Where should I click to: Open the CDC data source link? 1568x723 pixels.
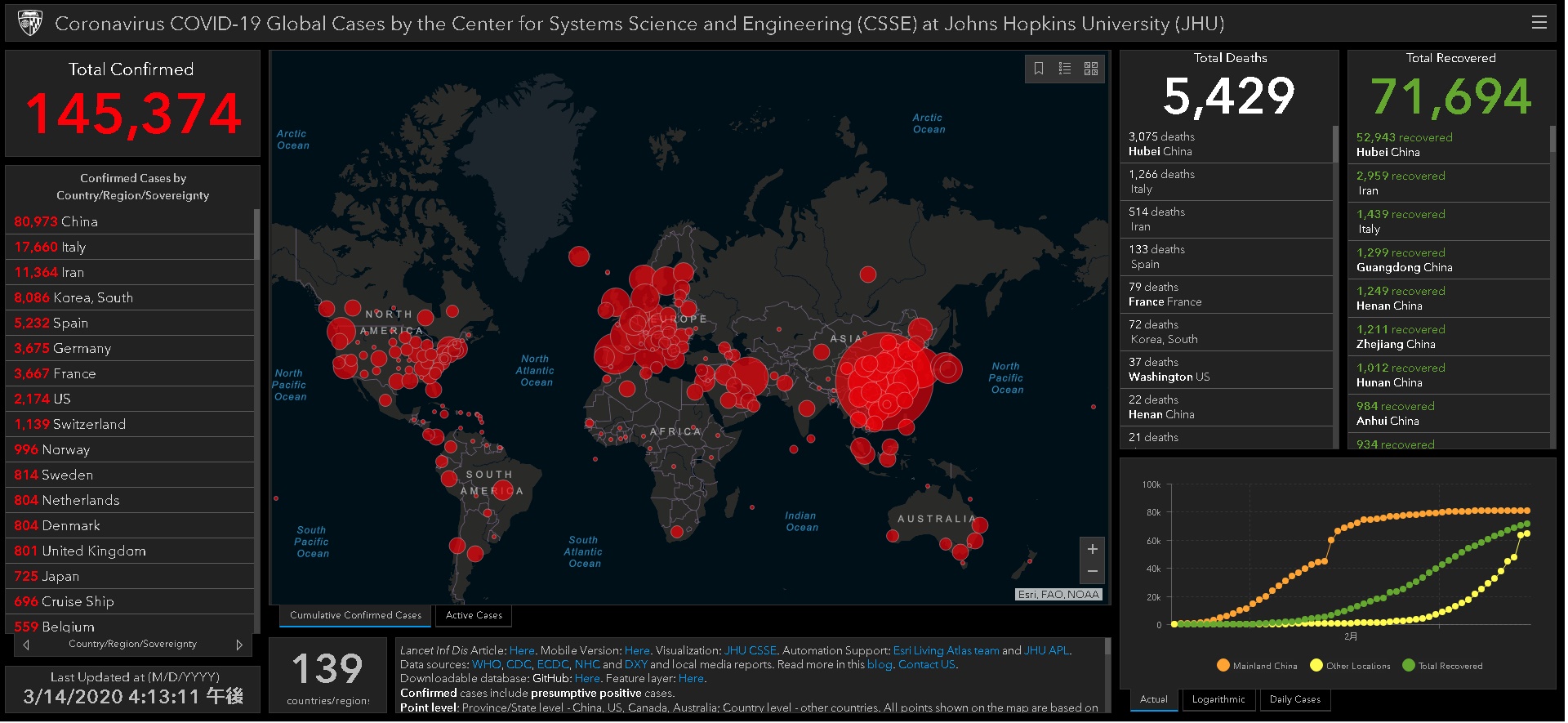tap(518, 665)
